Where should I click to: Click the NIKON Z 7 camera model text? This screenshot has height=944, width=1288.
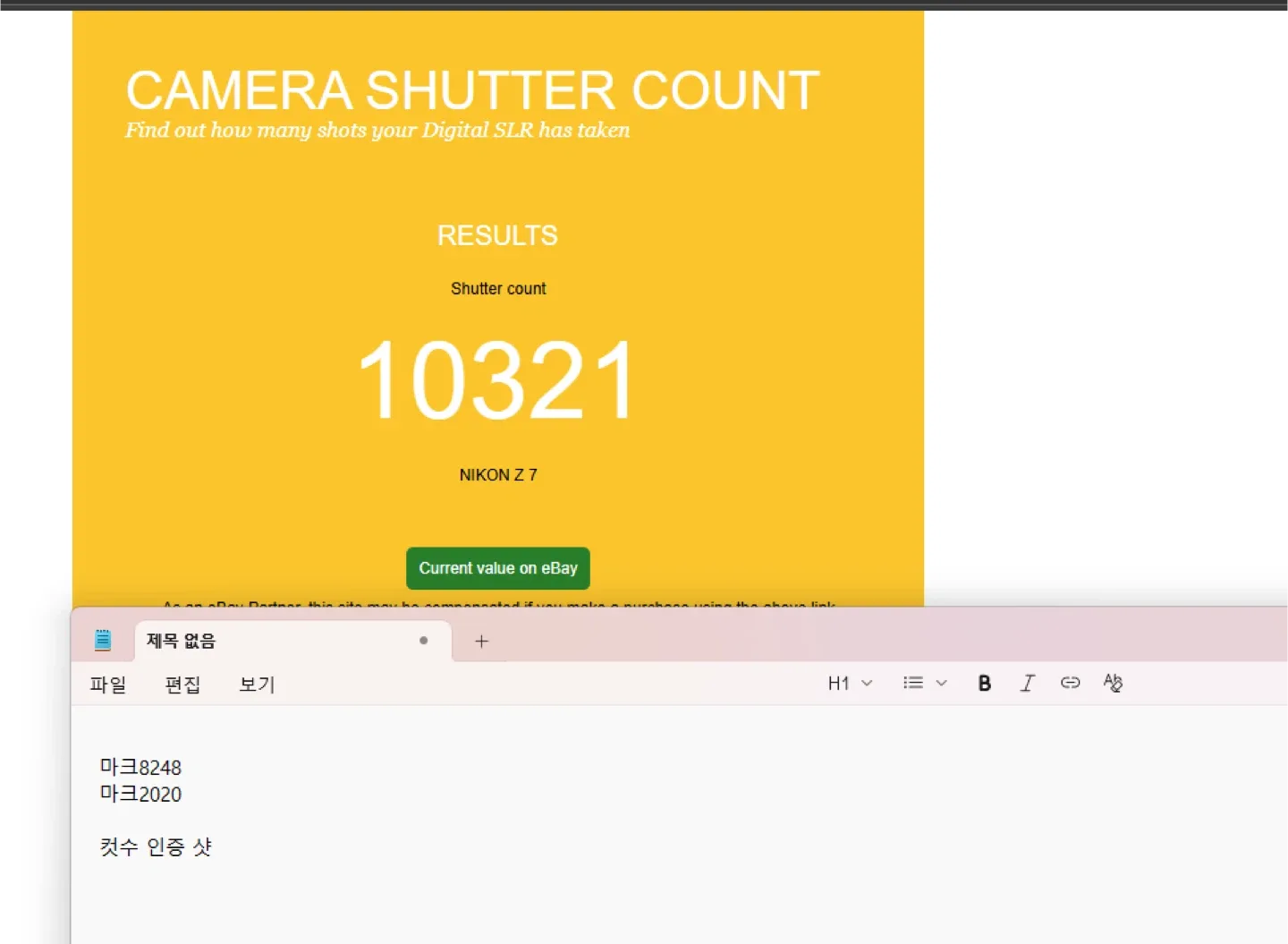pyautogui.click(x=498, y=475)
